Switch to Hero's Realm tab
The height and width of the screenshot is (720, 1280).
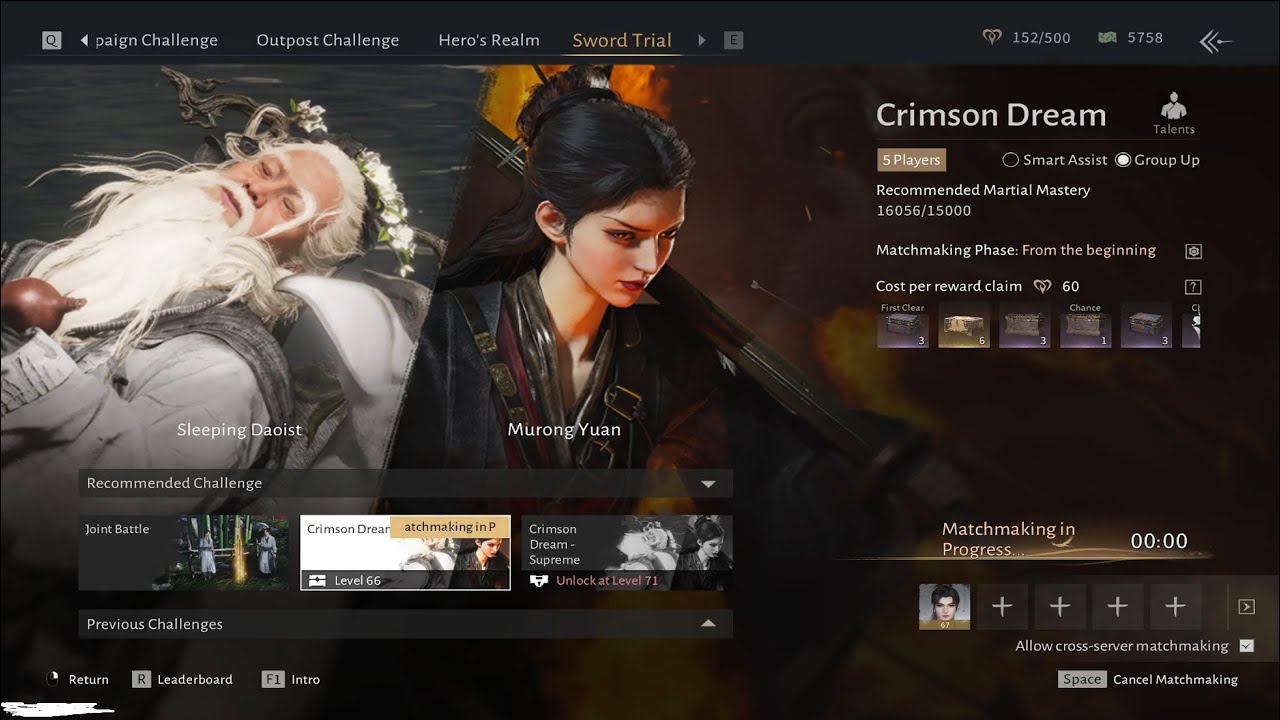click(x=489, y=40)
